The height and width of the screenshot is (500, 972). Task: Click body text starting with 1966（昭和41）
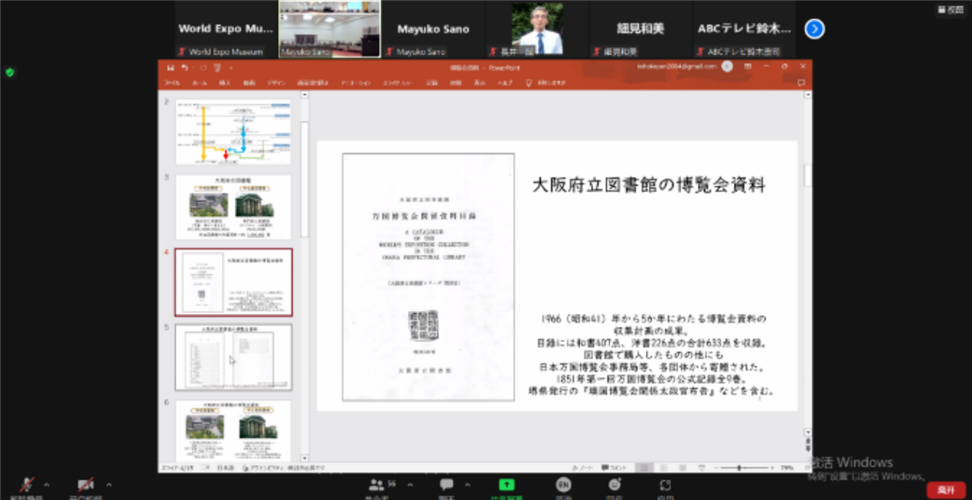point(652,355)
